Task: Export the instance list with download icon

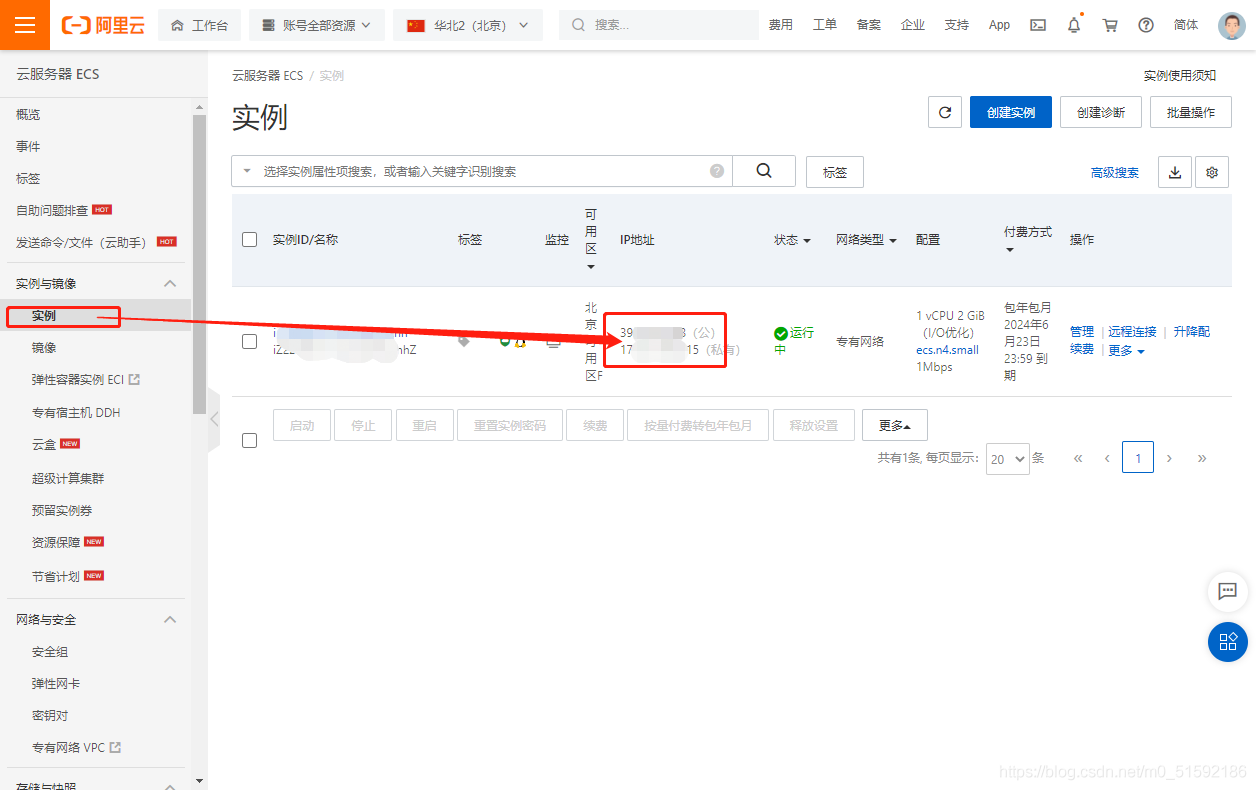Action: (x=1175, y=172)
